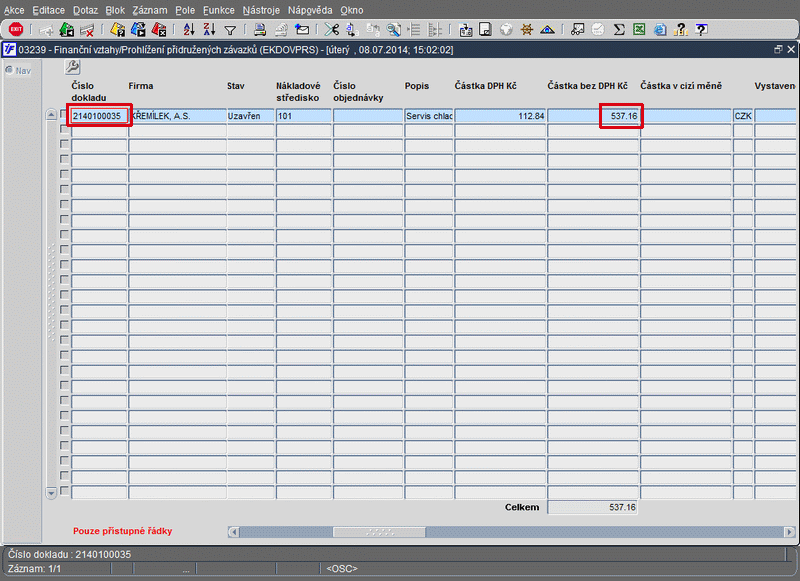
Task: Click the record list scroll-up arrow
Action: [x=51, y=115]
